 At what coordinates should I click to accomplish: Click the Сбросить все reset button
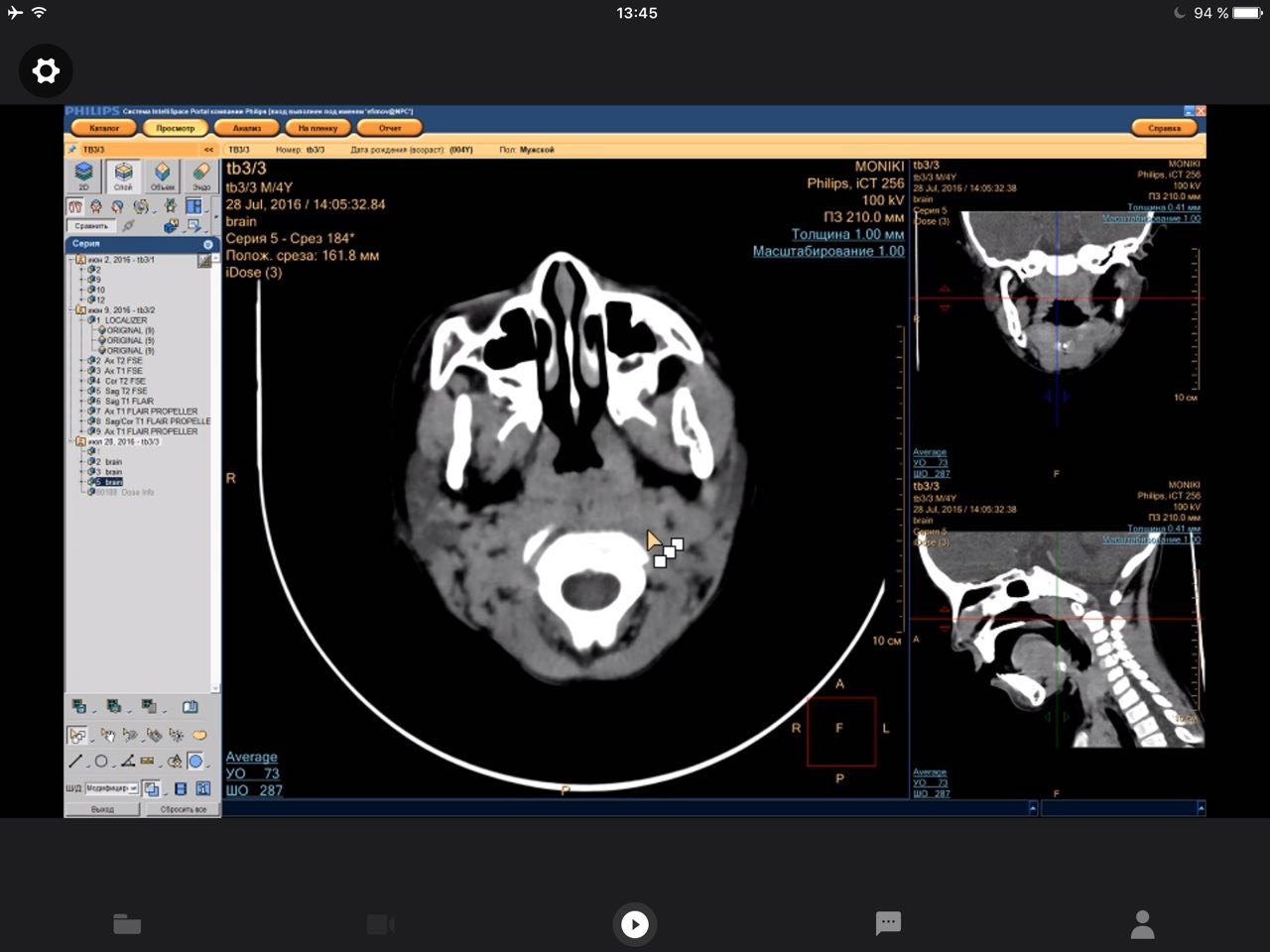(182, 809)
